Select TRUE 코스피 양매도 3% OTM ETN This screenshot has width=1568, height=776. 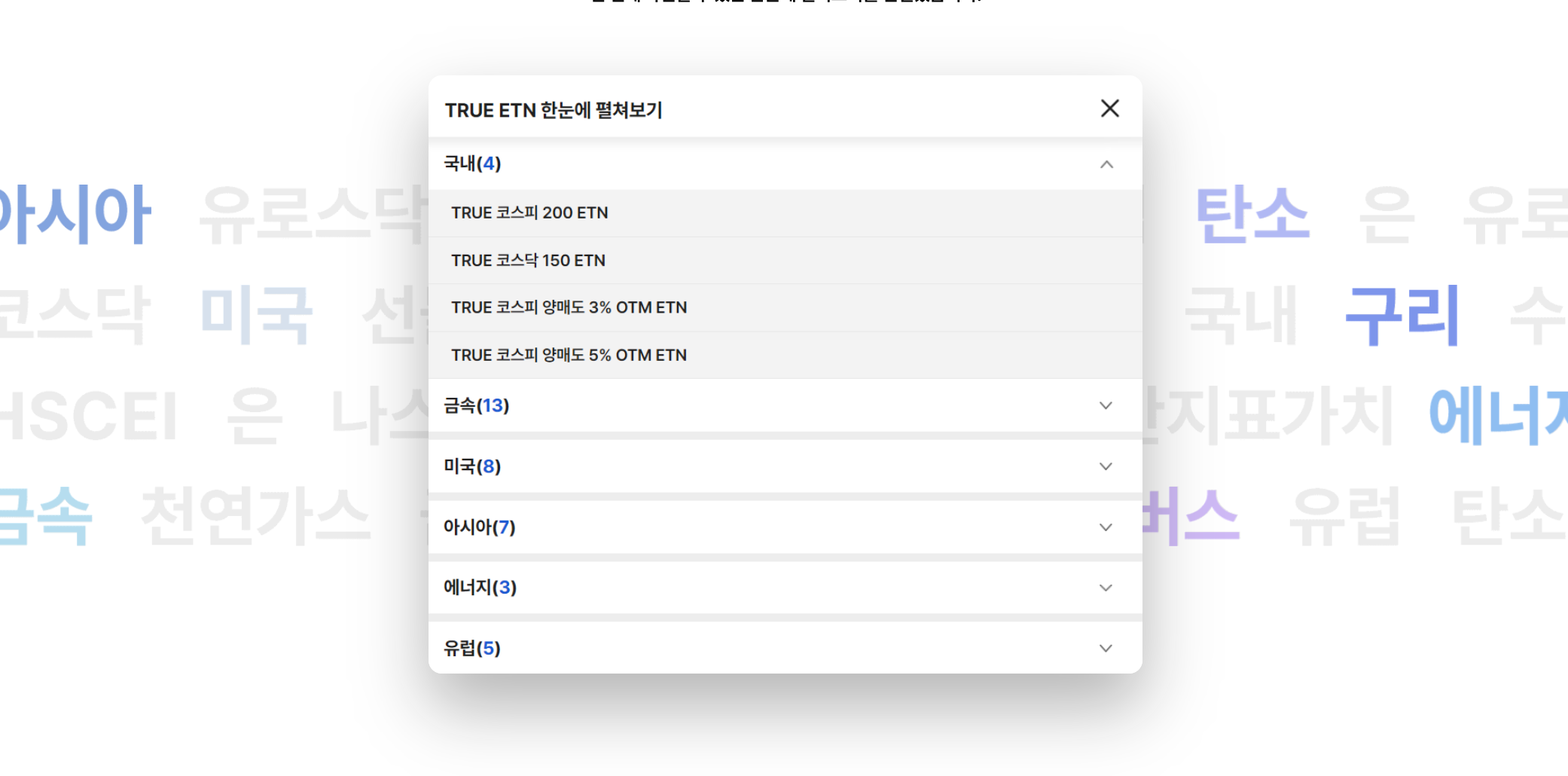tap(569, 308)
